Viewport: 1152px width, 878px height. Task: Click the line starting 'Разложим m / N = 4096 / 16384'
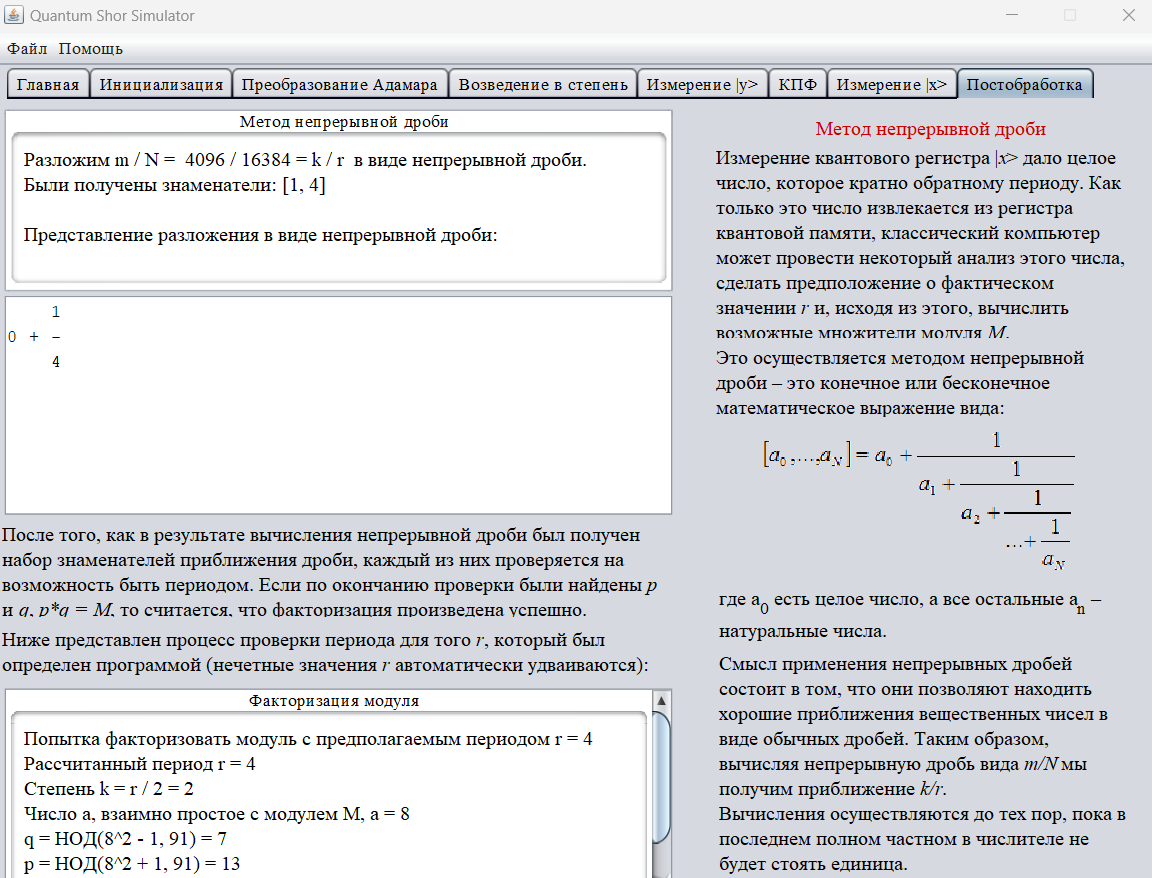click(x=305, y=160)
